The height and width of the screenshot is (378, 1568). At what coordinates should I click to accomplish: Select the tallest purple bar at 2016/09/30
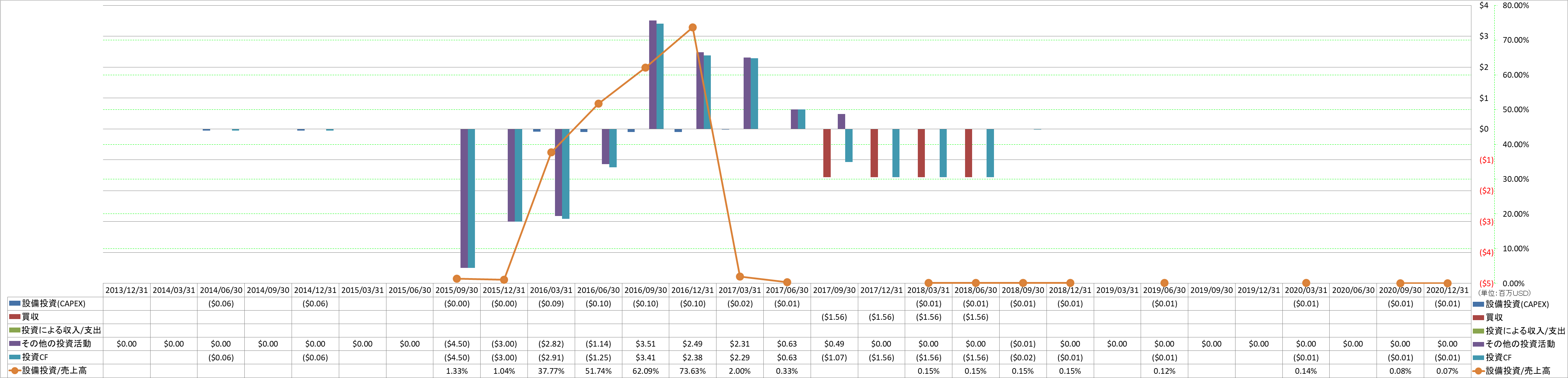tap(653, 74)
